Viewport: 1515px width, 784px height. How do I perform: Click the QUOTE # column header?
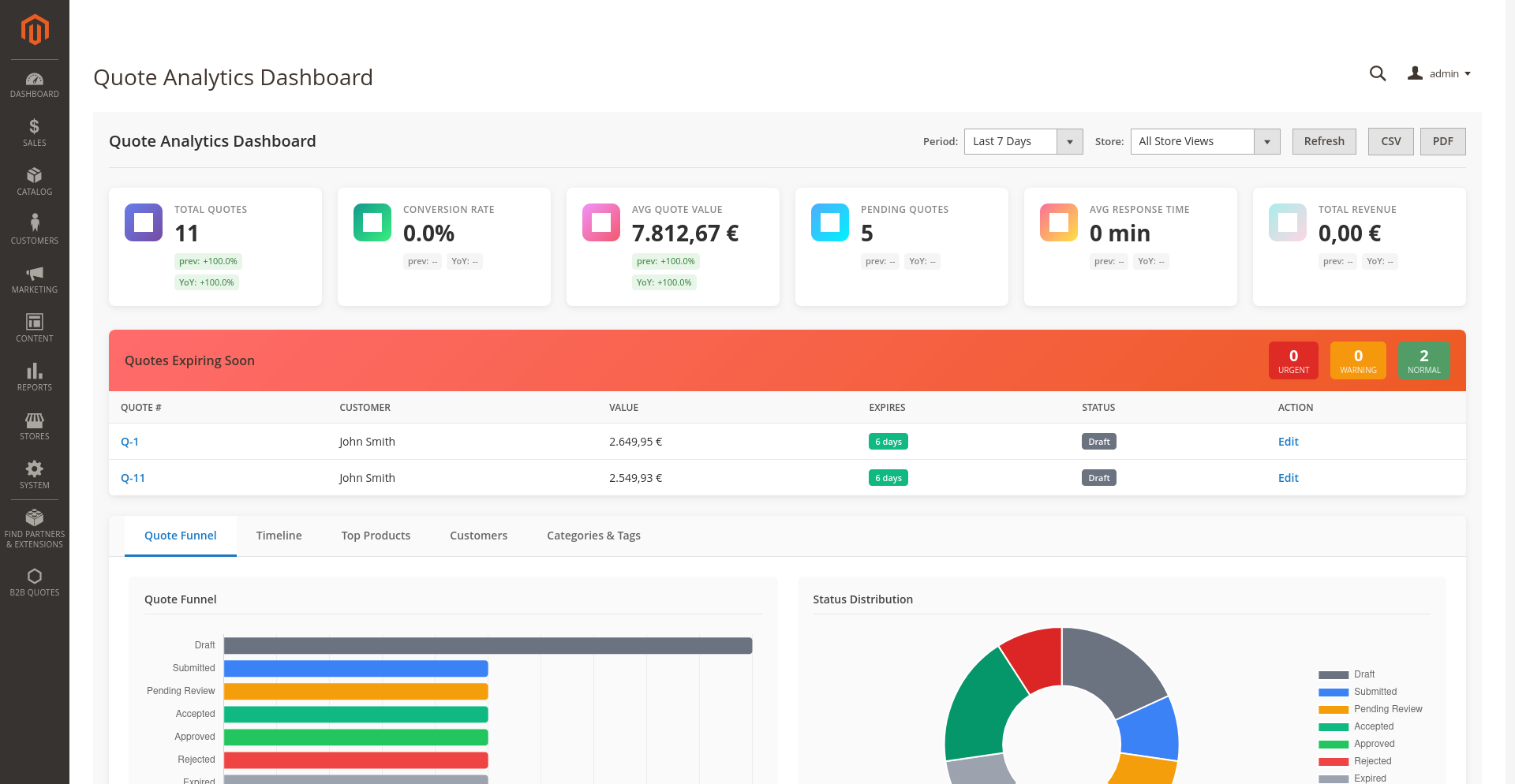coord(141,408)
